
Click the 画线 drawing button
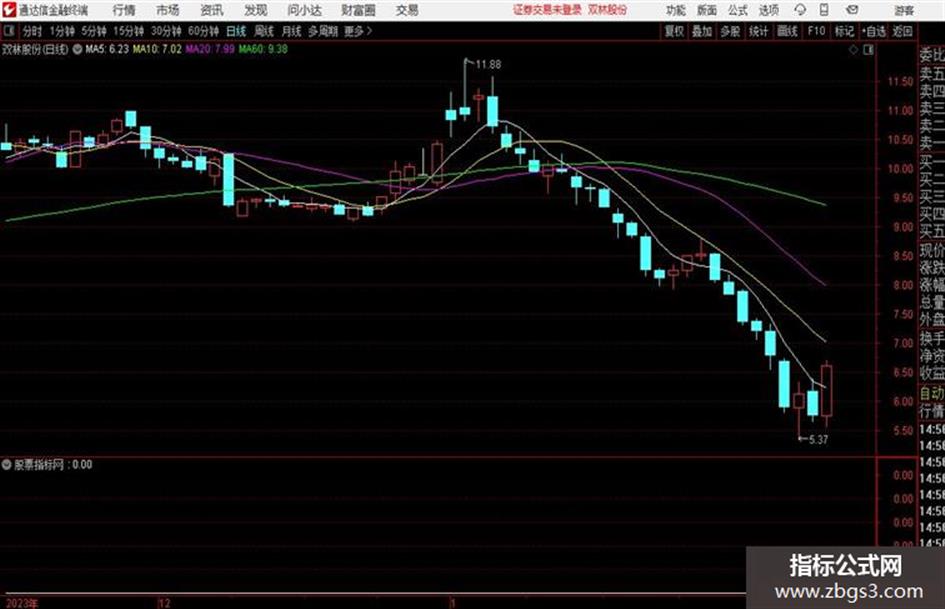click(x=787, y=31)
